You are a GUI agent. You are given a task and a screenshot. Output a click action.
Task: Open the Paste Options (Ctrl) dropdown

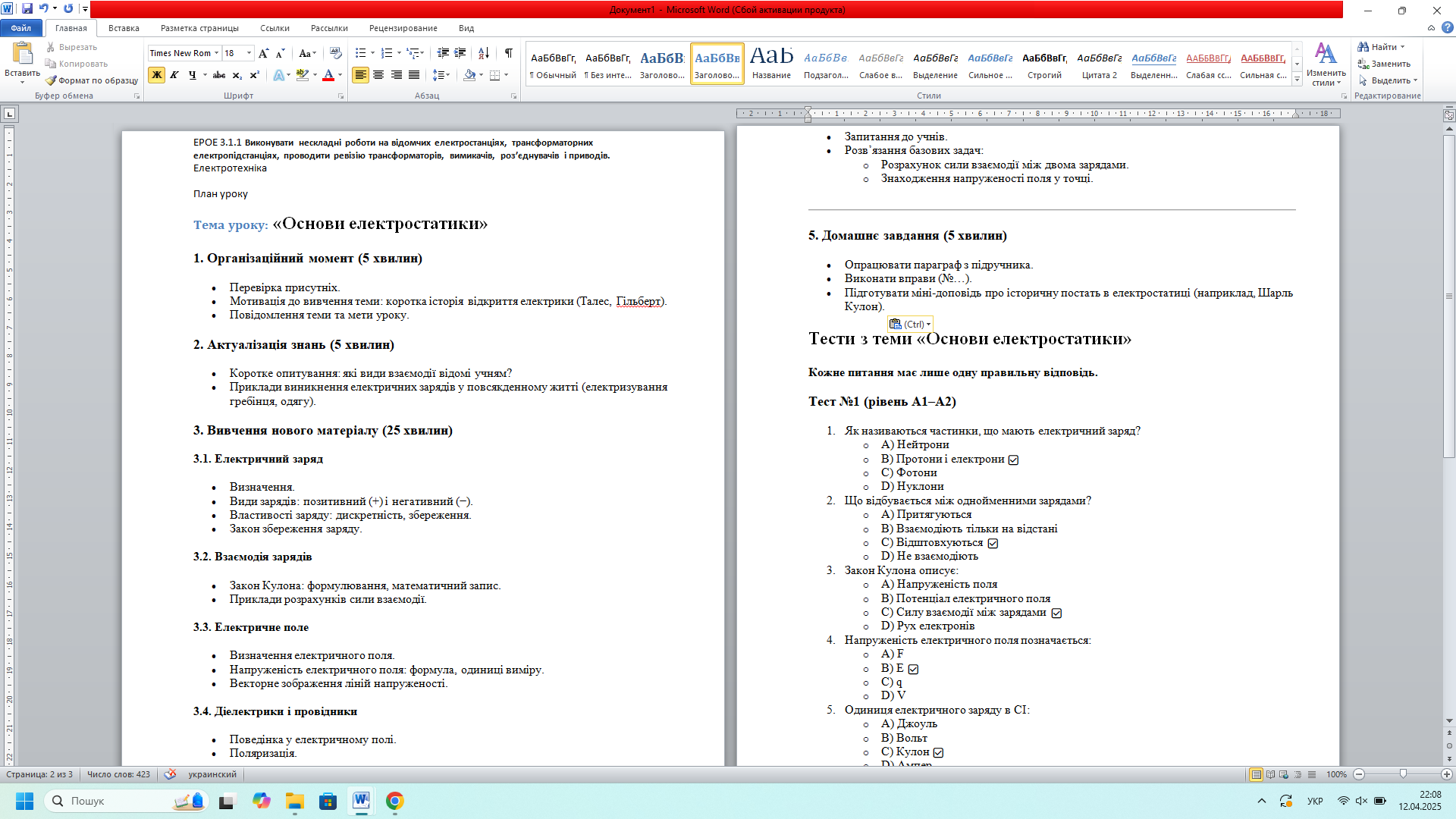click(x=910, y=324)
